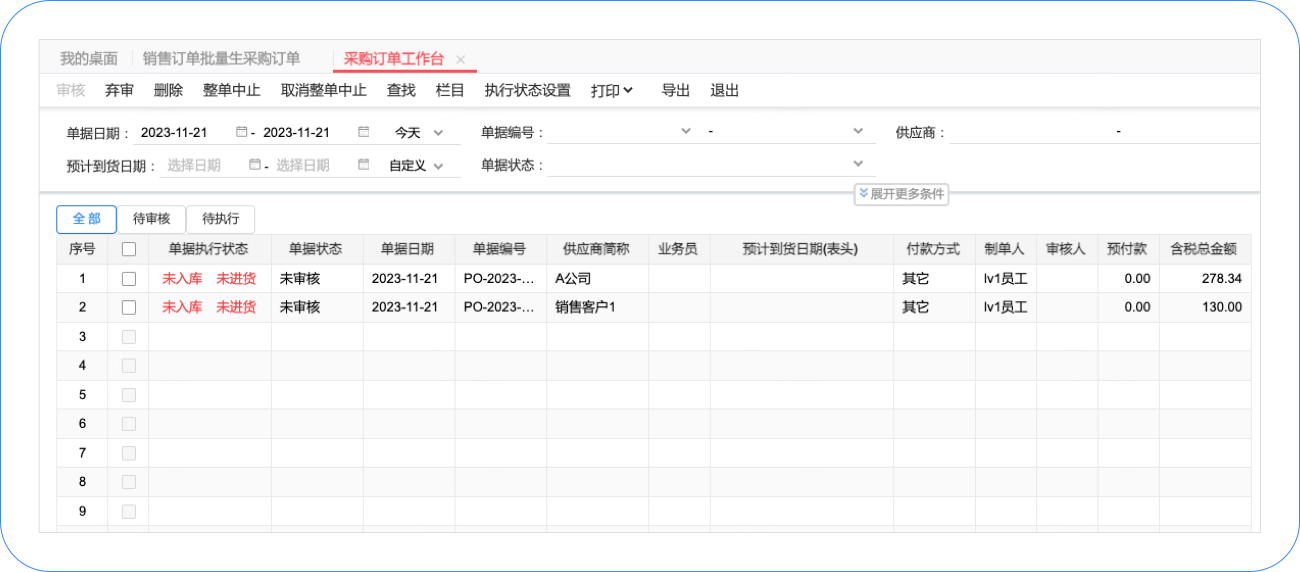
Task: Click the 导出 toolbar button
Action: 676,90
